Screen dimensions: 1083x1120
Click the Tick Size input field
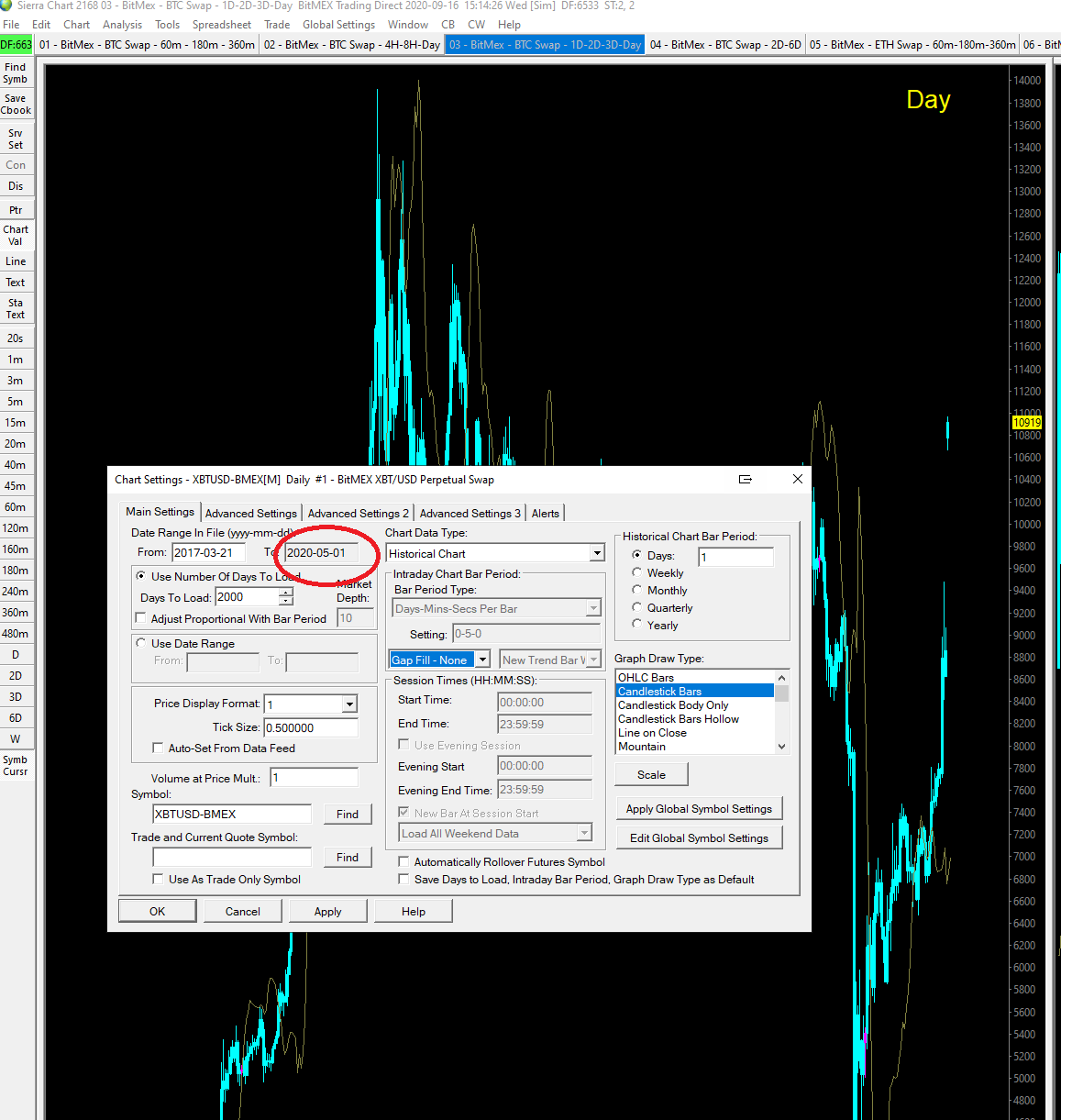(311, 727)
